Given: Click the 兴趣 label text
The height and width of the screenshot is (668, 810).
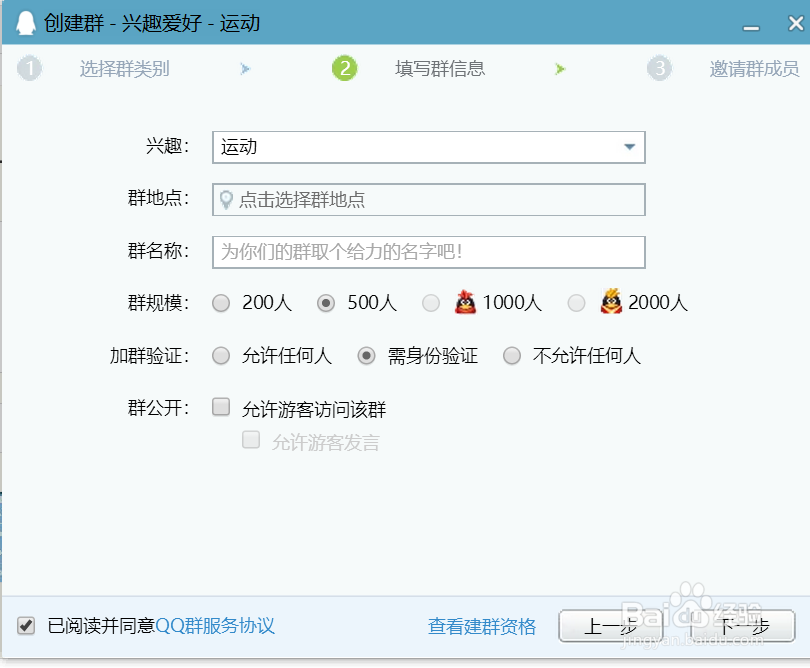Looking at the screenshot, I should point(167,146).
